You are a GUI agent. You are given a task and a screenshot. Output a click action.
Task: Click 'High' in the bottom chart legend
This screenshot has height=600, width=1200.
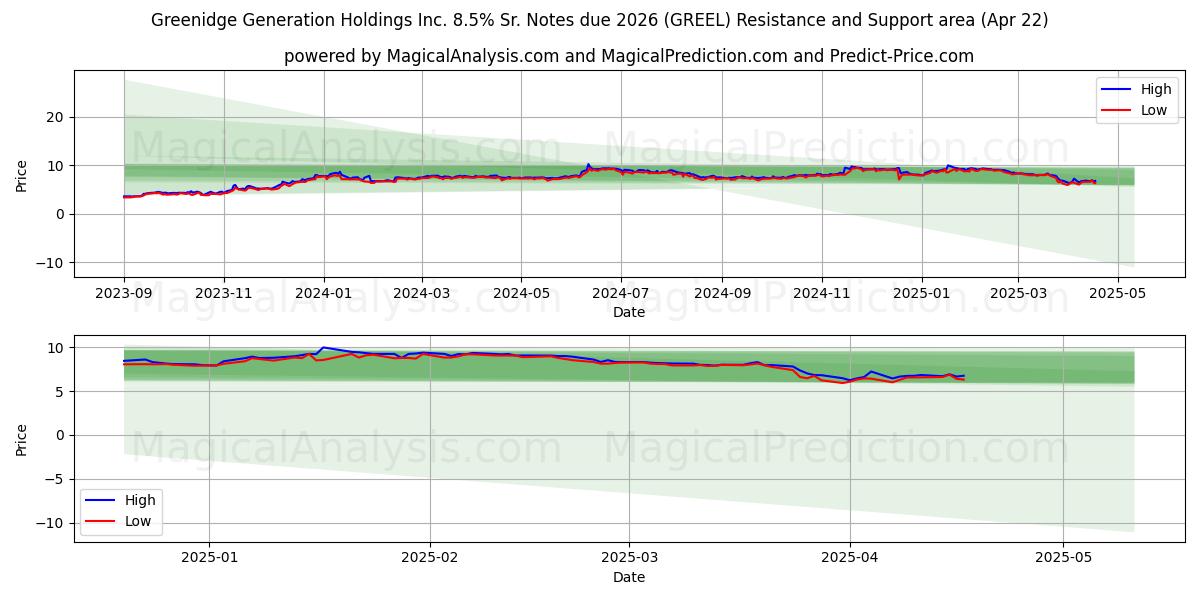[x=140, y=500]
